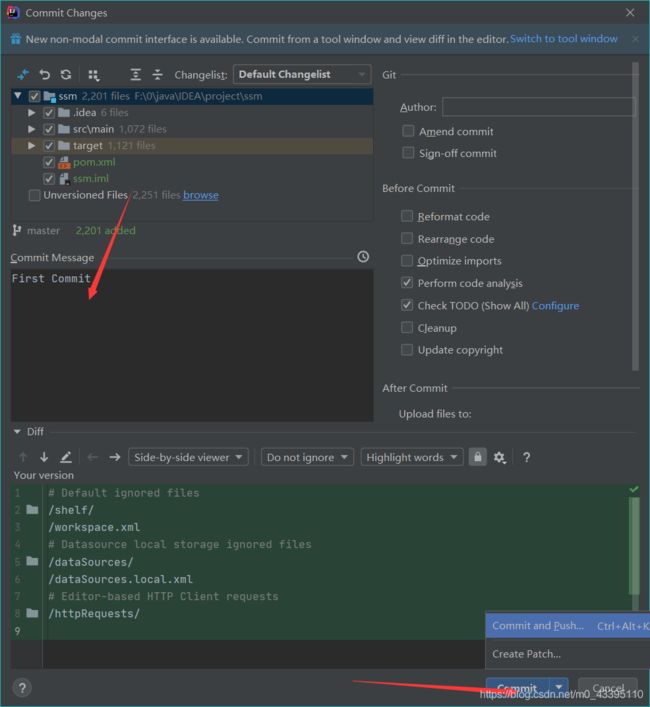
Task: Click the browse unversioned files link
Action: [x=201, y=195]
